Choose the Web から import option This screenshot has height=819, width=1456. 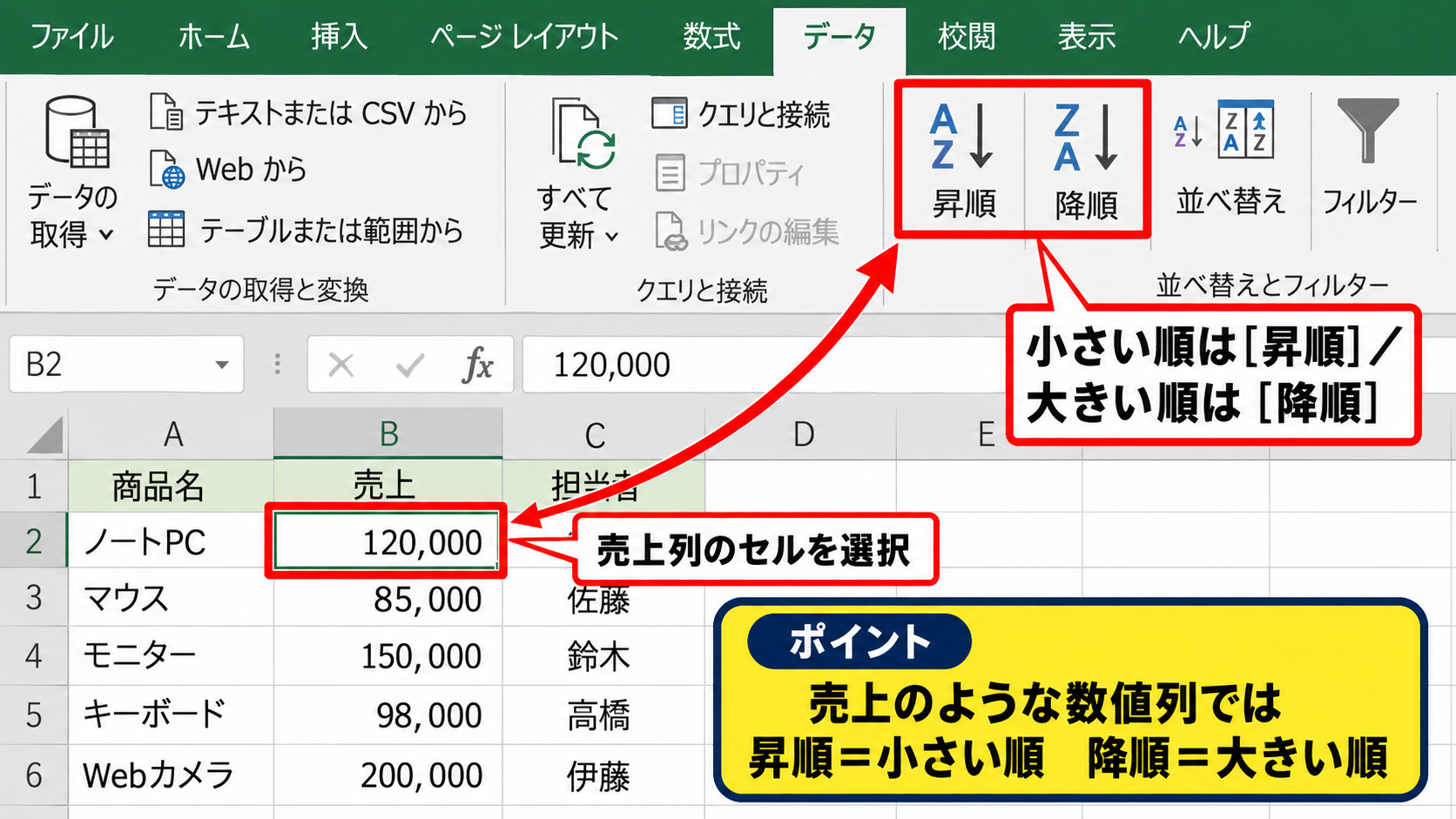coord(228,170)
